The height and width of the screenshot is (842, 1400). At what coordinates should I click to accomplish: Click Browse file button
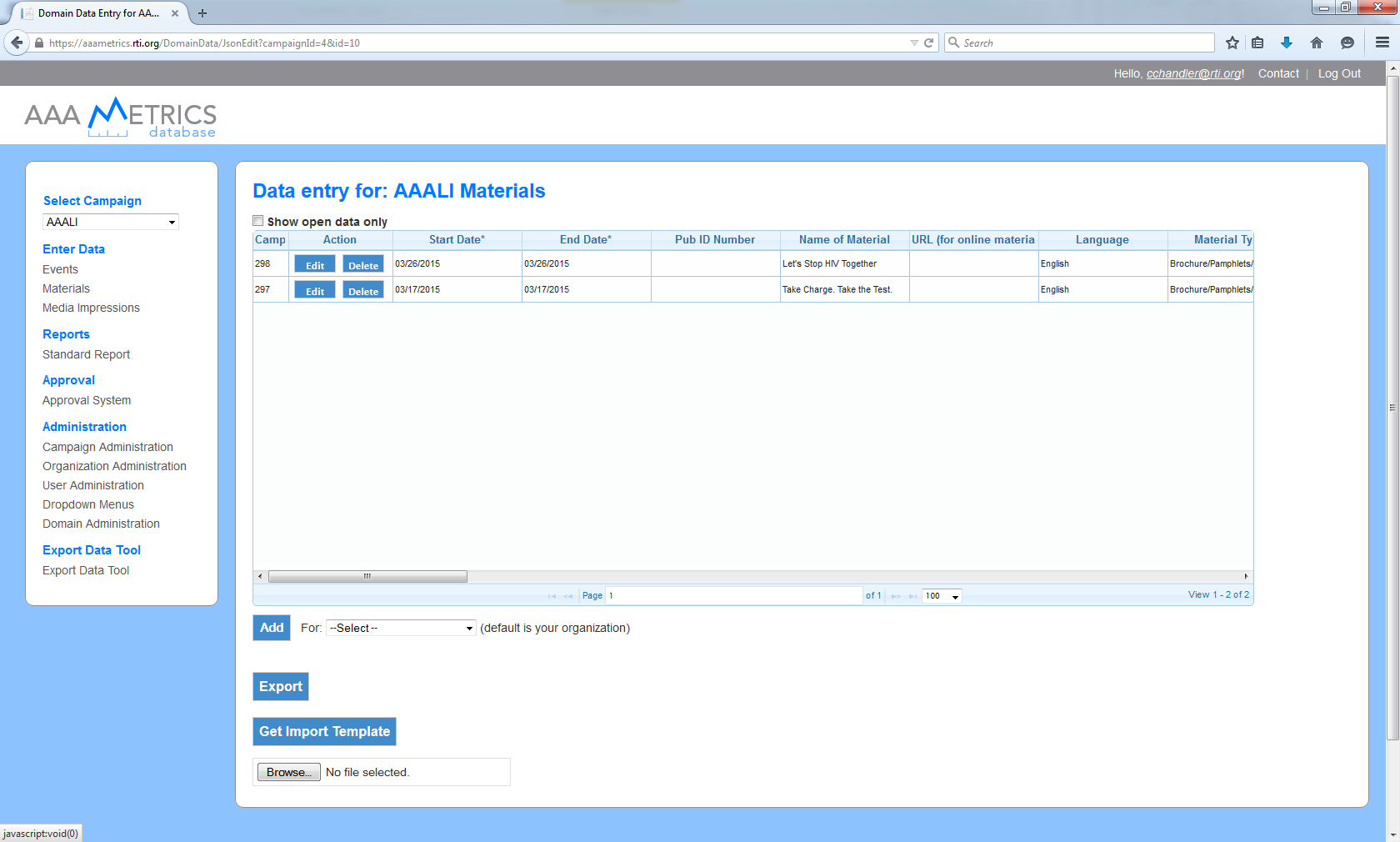click(x=288, y=772)
